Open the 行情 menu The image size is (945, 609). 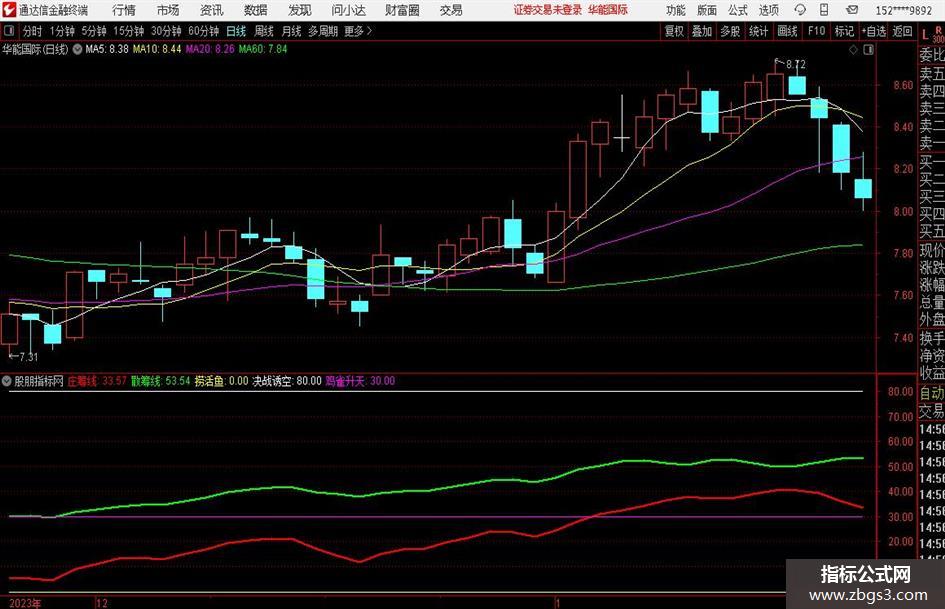[x=124, y=10]
